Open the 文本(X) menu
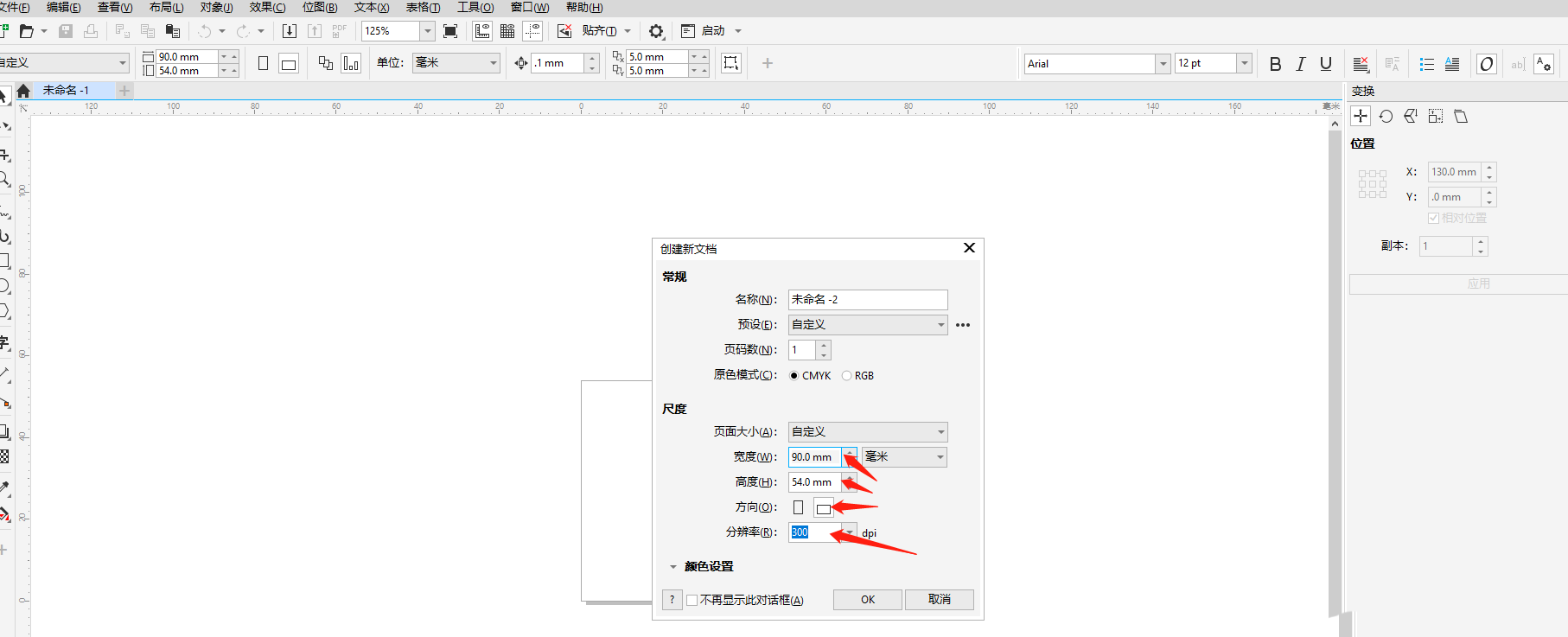 [x=372, y=8]
